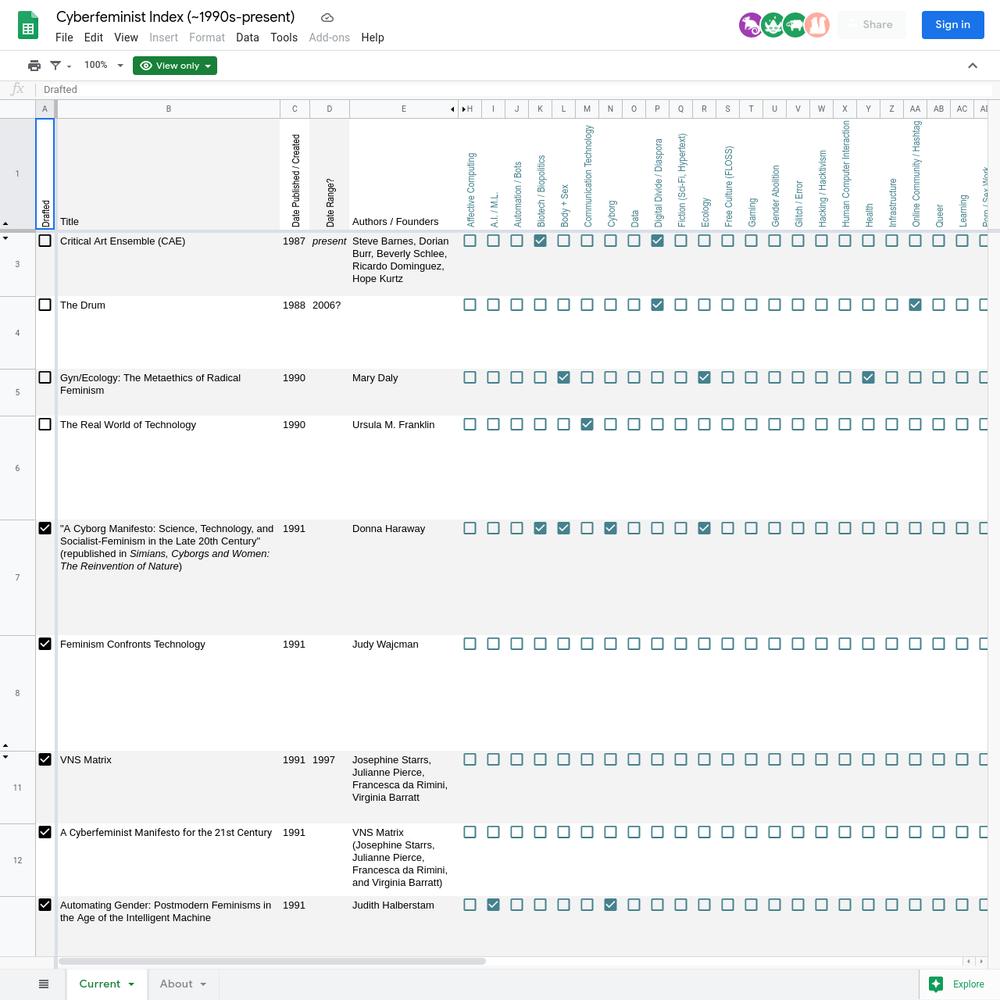Toggle Online Community checkbox in The Drum row
The width and height of the screenshot is (1000, 1000).
point(915,305)
